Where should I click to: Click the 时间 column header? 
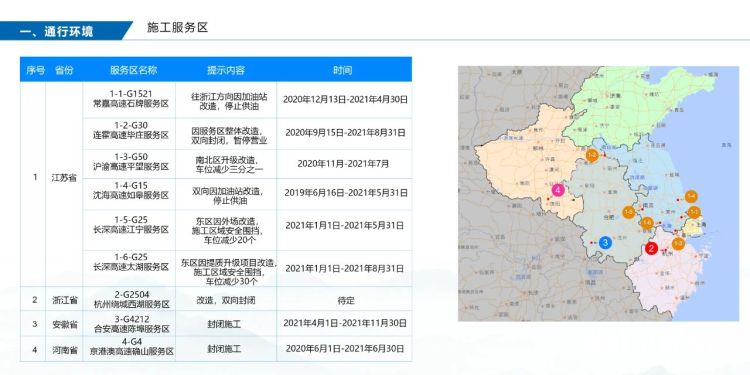342,70
